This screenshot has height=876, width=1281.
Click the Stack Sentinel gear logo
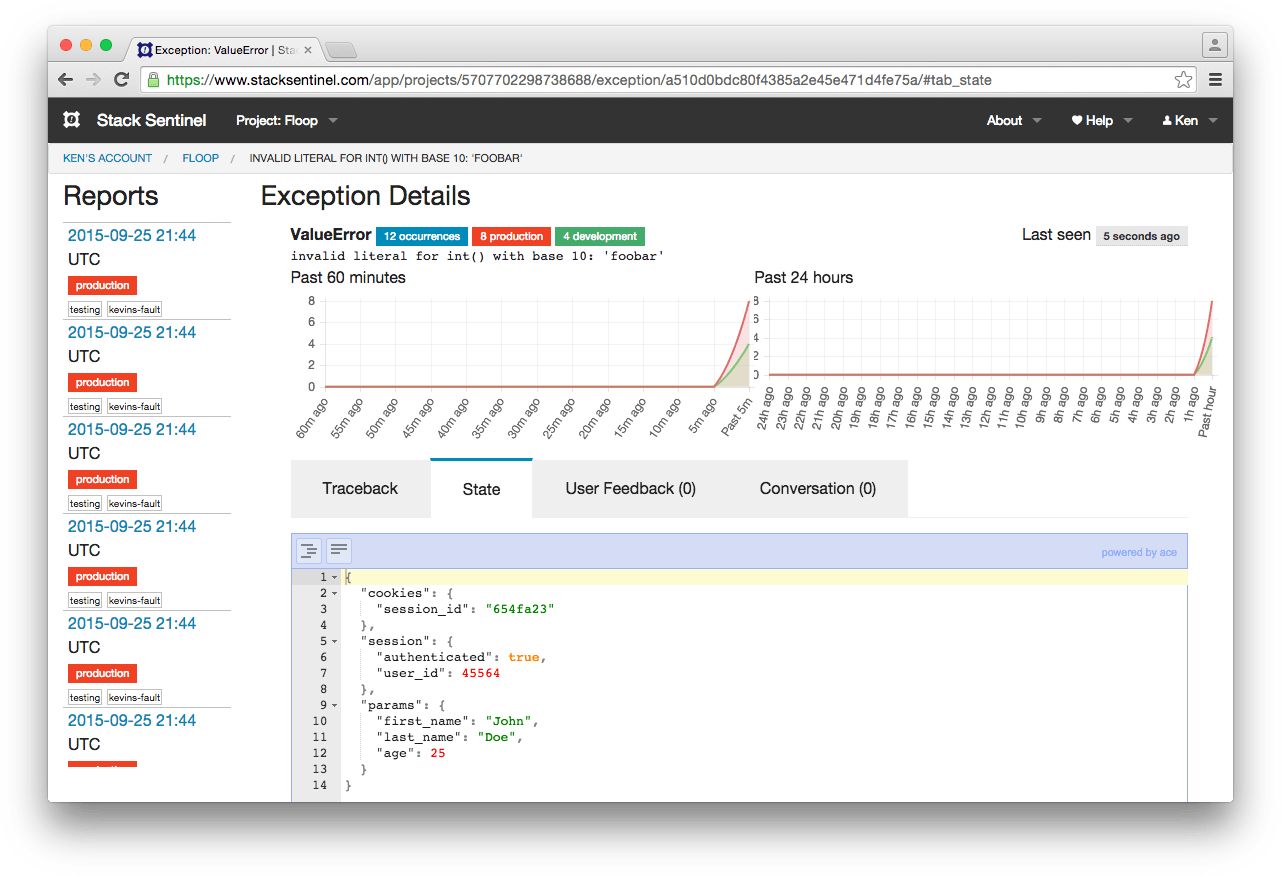[70, 120]
